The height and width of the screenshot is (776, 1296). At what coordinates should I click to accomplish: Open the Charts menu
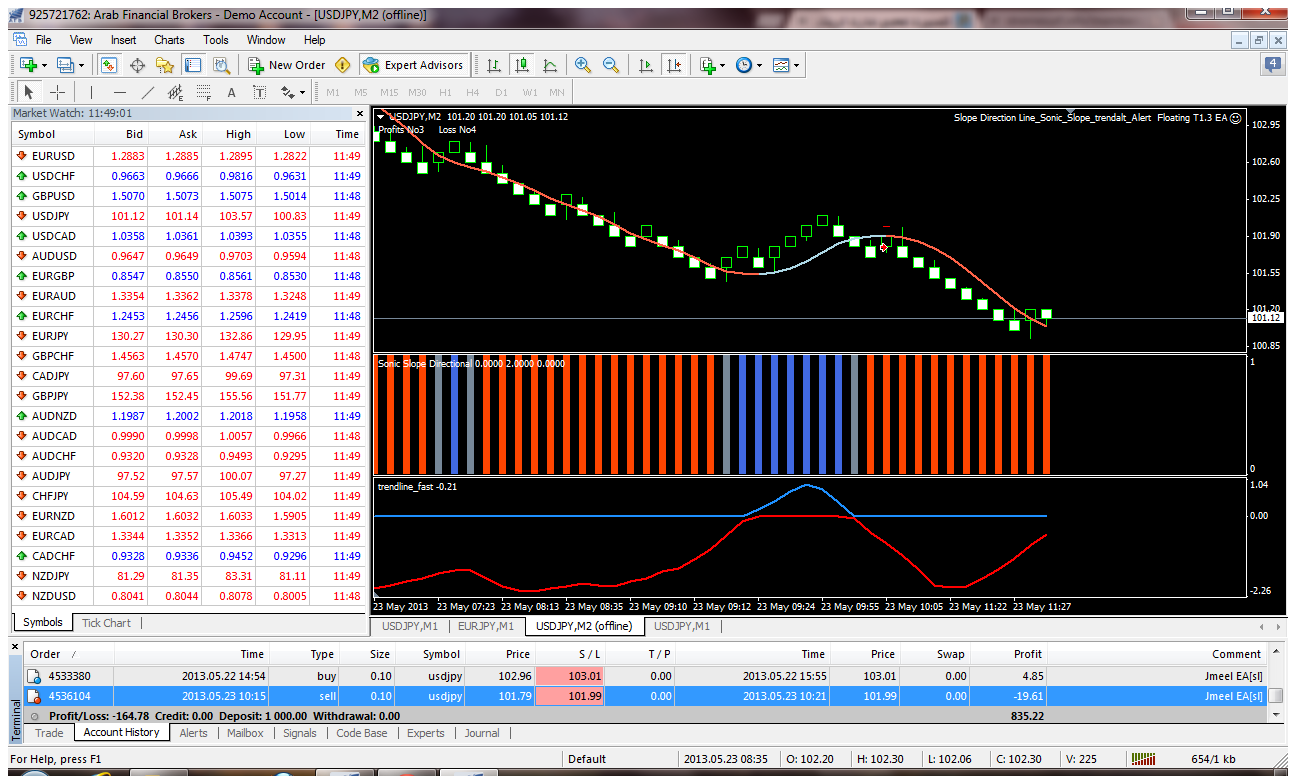pos(169,40)
